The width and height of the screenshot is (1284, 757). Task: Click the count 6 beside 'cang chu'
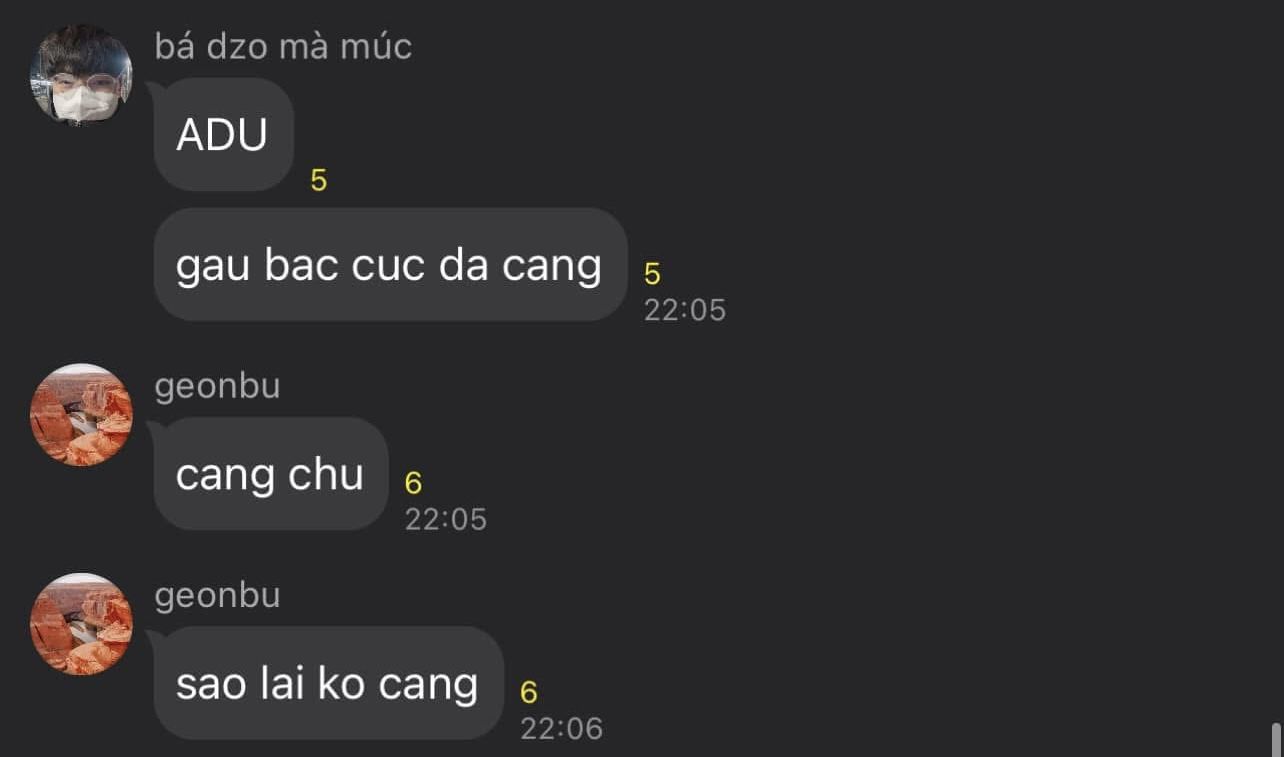tap(413, 484)
